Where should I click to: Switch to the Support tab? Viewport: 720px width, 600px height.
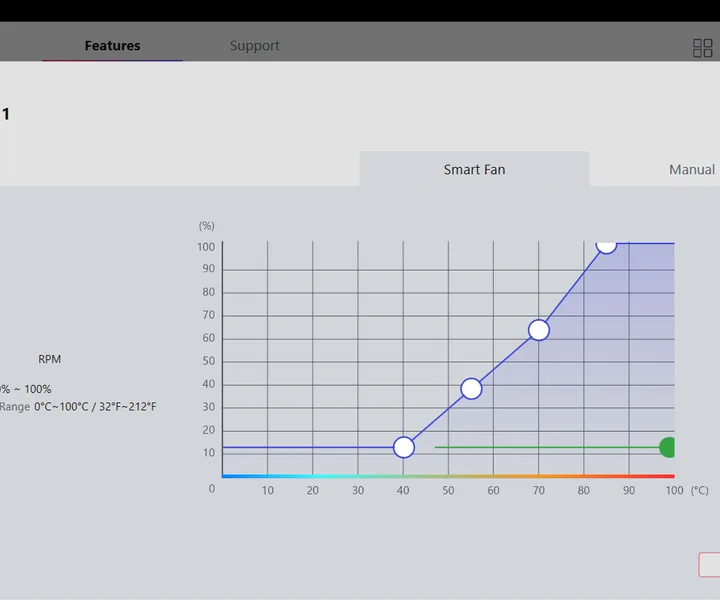coord(254,46)
